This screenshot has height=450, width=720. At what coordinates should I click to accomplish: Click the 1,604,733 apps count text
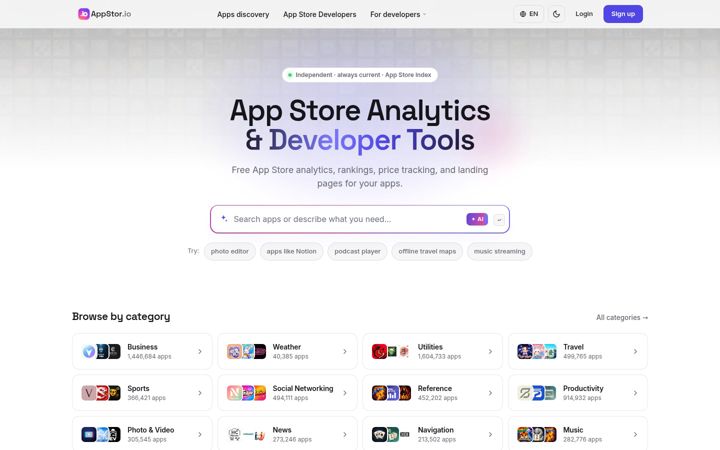[x=439, y=357]
